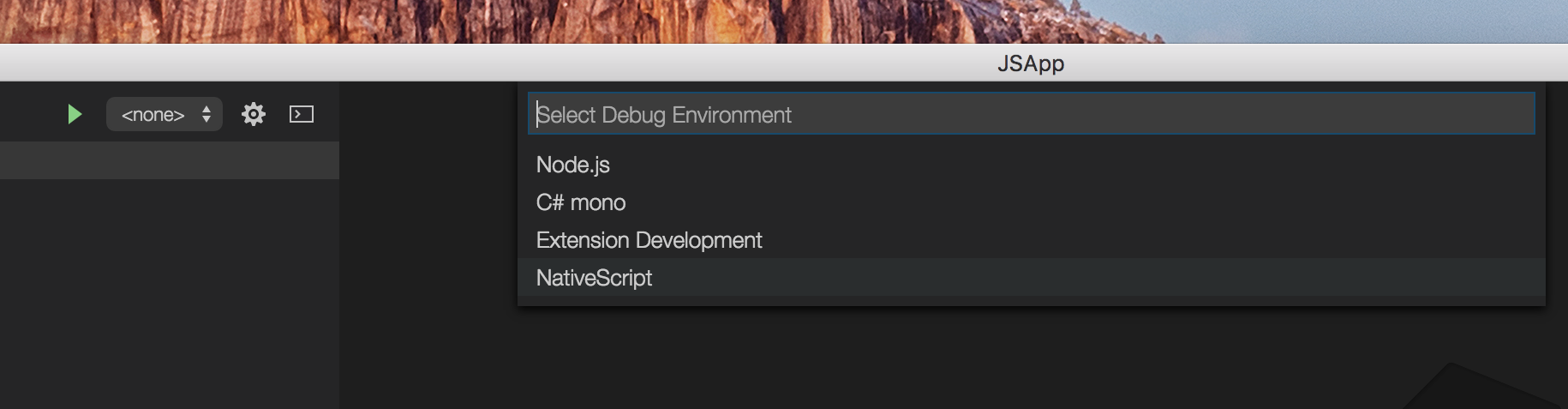
Task: Open launch.json with the gear icon
Action: pyautogui.click(x=254, y=114)
